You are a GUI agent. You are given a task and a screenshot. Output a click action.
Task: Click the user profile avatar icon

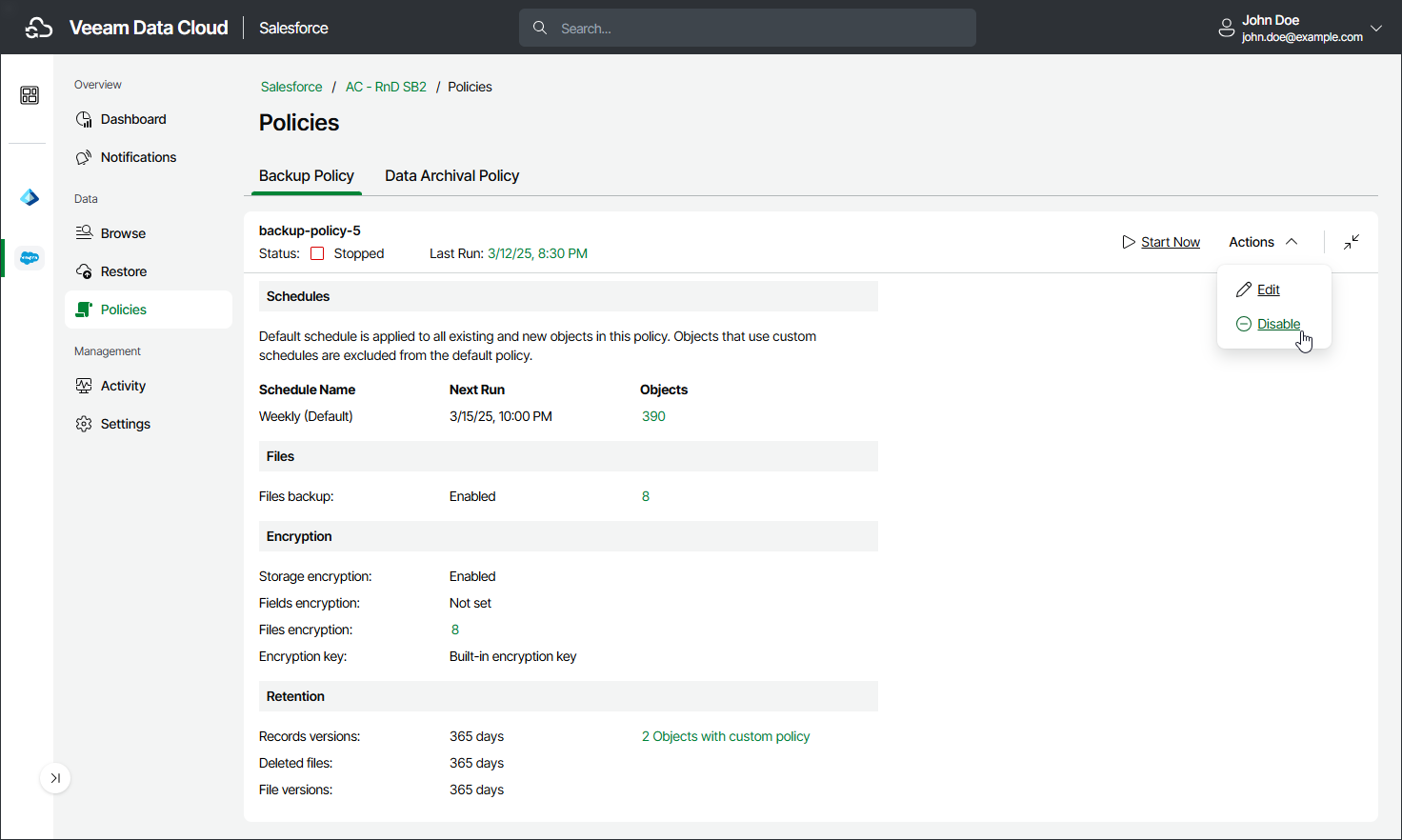(x=1227, y=29)
